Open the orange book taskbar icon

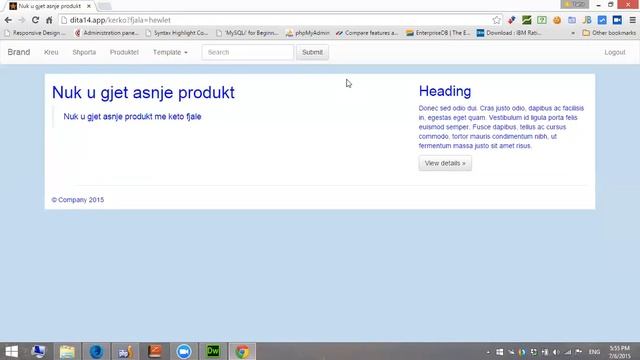tap(155, 351)
